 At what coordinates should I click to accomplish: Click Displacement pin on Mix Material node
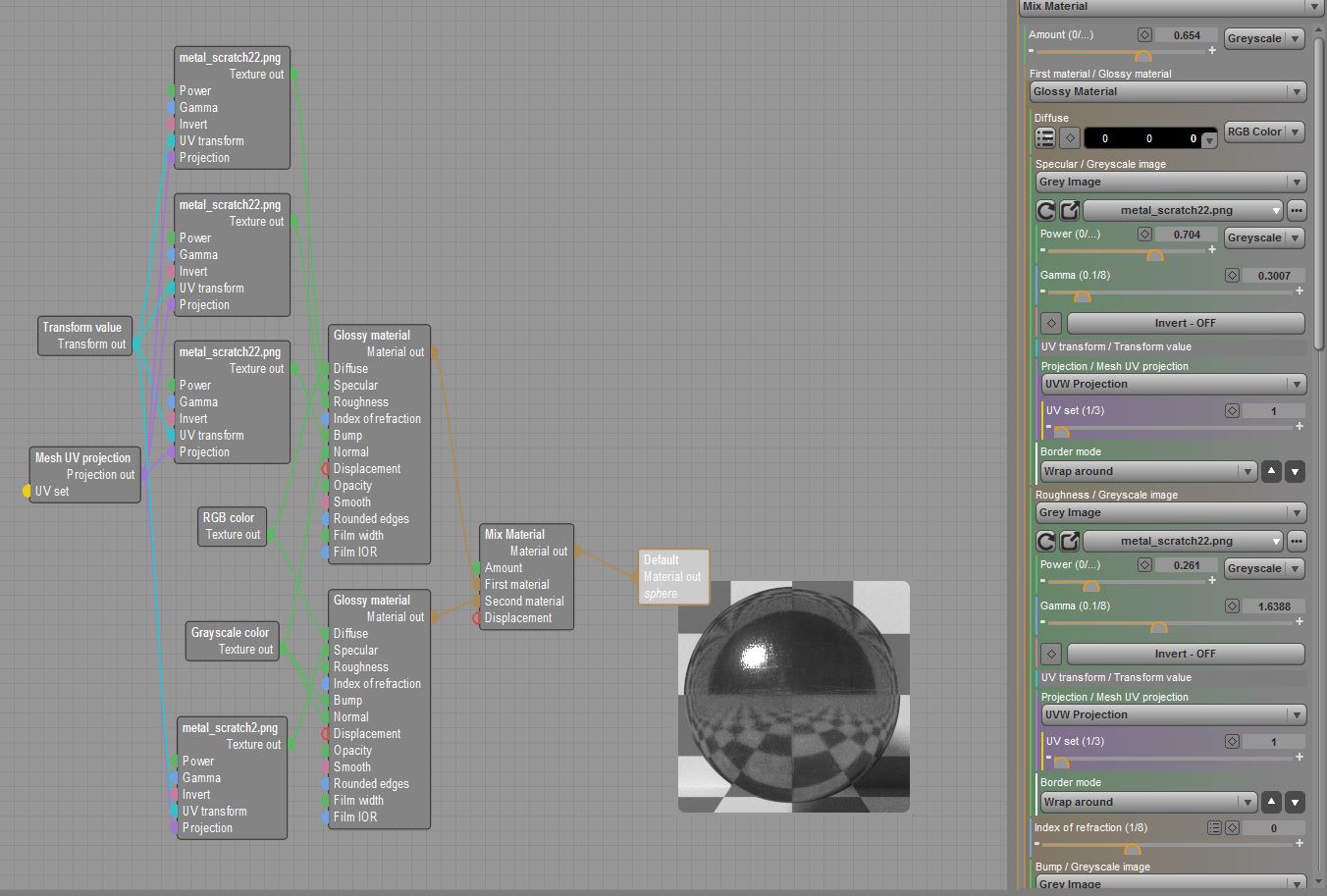pyautogui.click(x=477, y=617)
